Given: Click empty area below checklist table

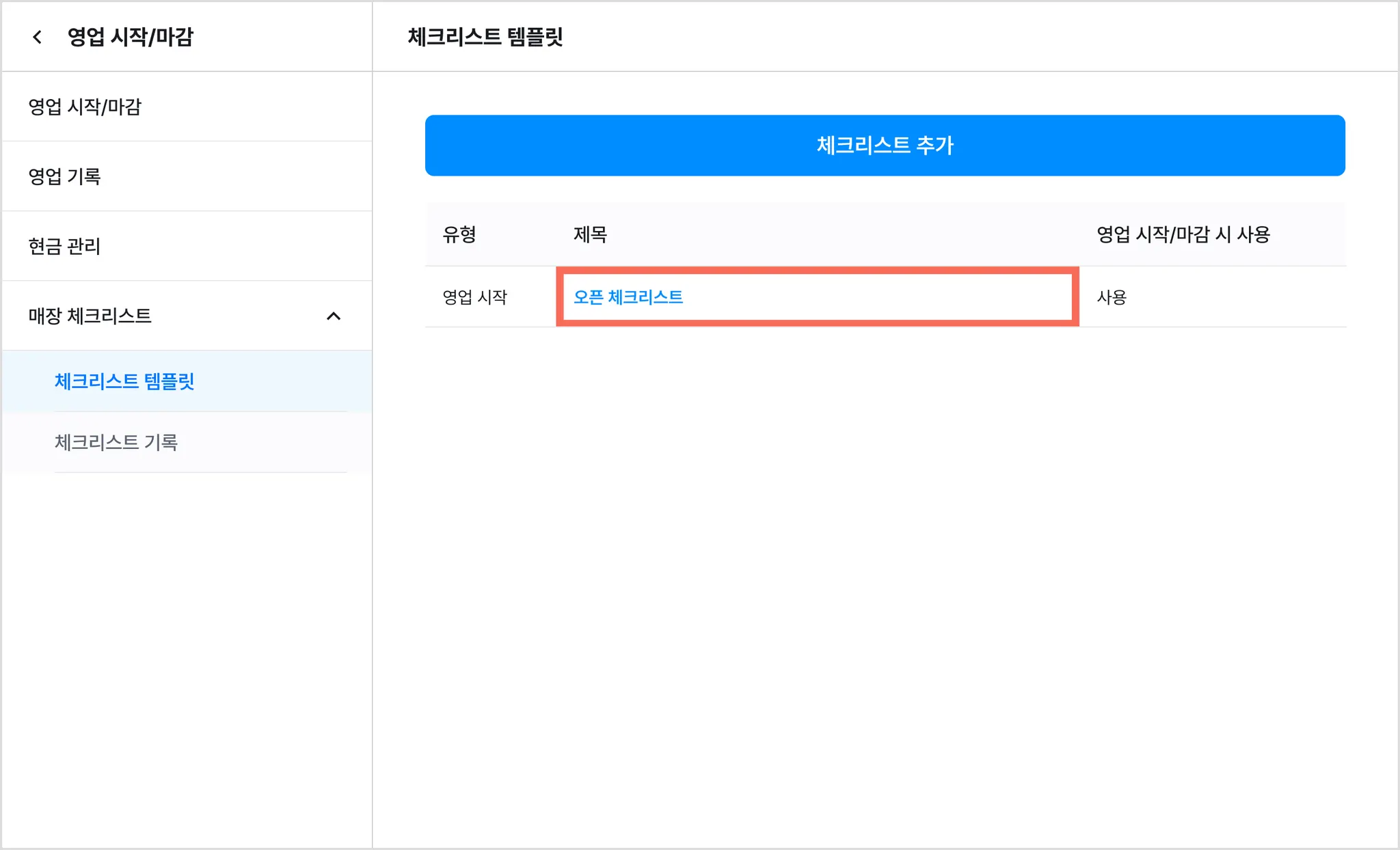Looking at the screenshot, I should click(885, 547).
